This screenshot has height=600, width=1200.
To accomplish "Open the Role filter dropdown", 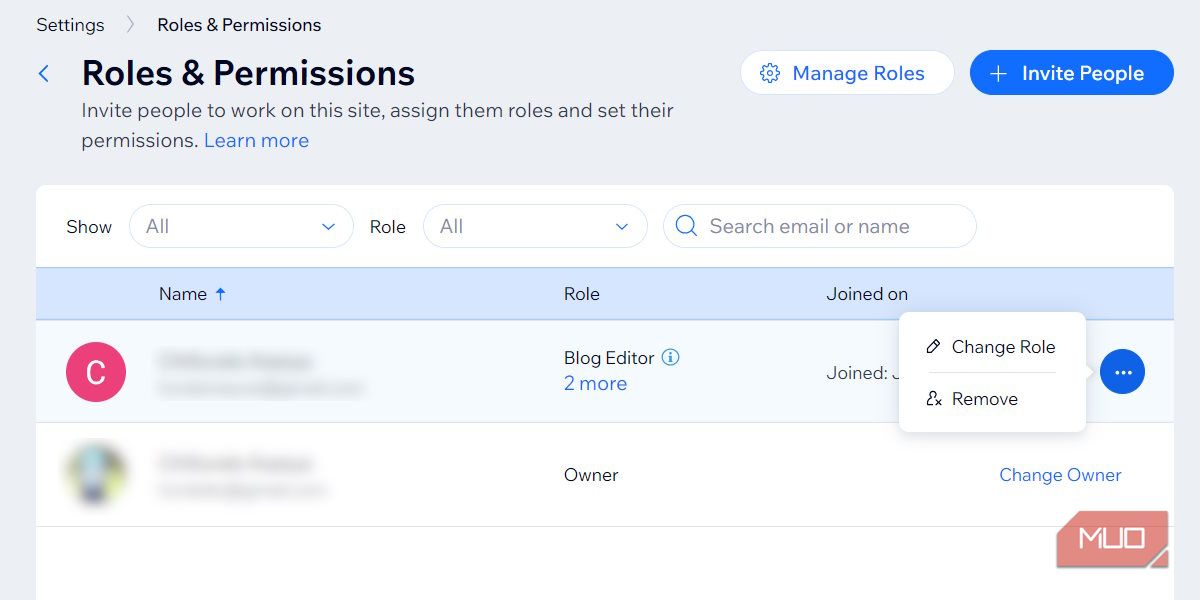I will [x=535, y=226].
